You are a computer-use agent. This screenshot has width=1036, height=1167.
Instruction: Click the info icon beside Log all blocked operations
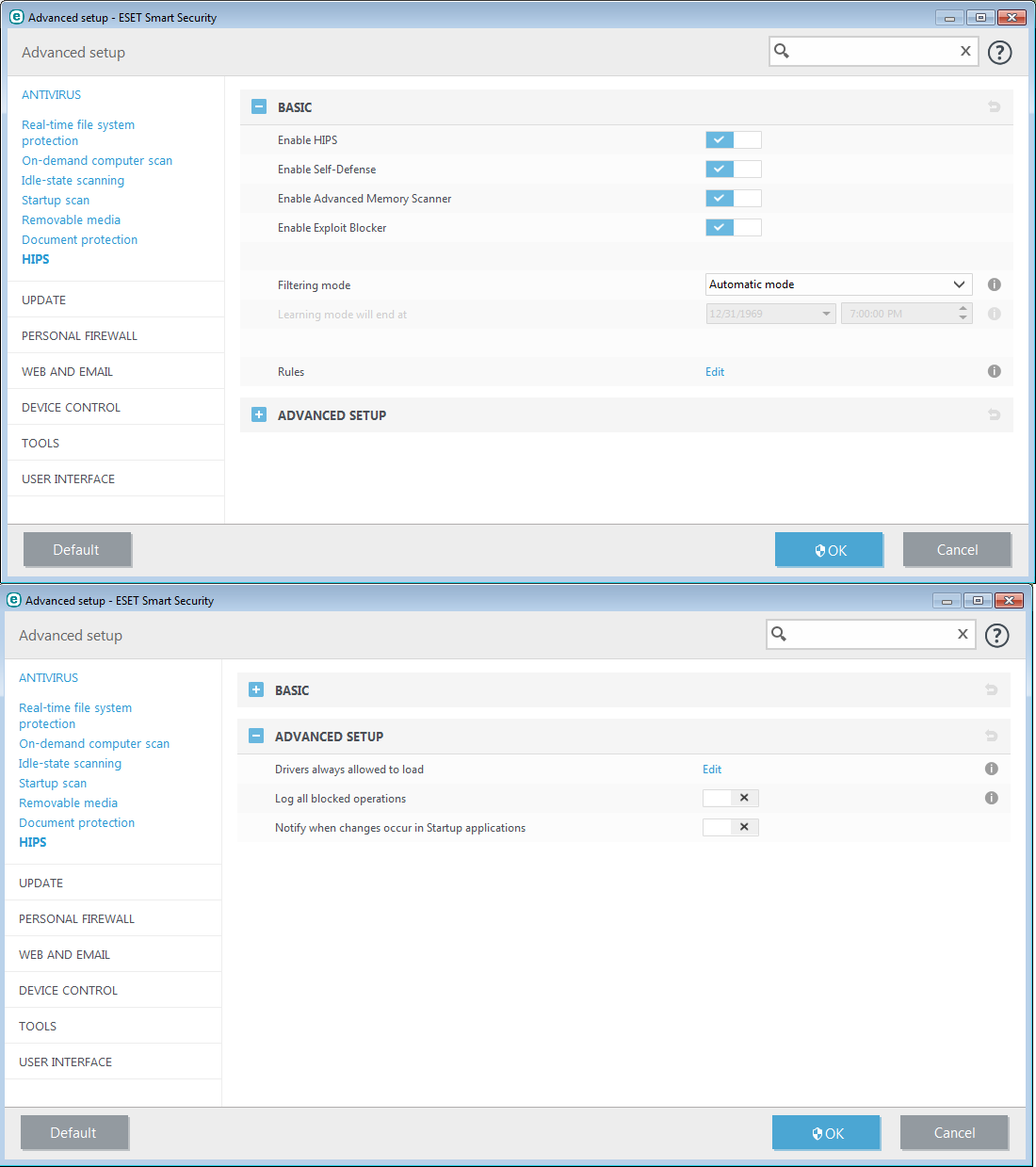[x=991, y=798]
